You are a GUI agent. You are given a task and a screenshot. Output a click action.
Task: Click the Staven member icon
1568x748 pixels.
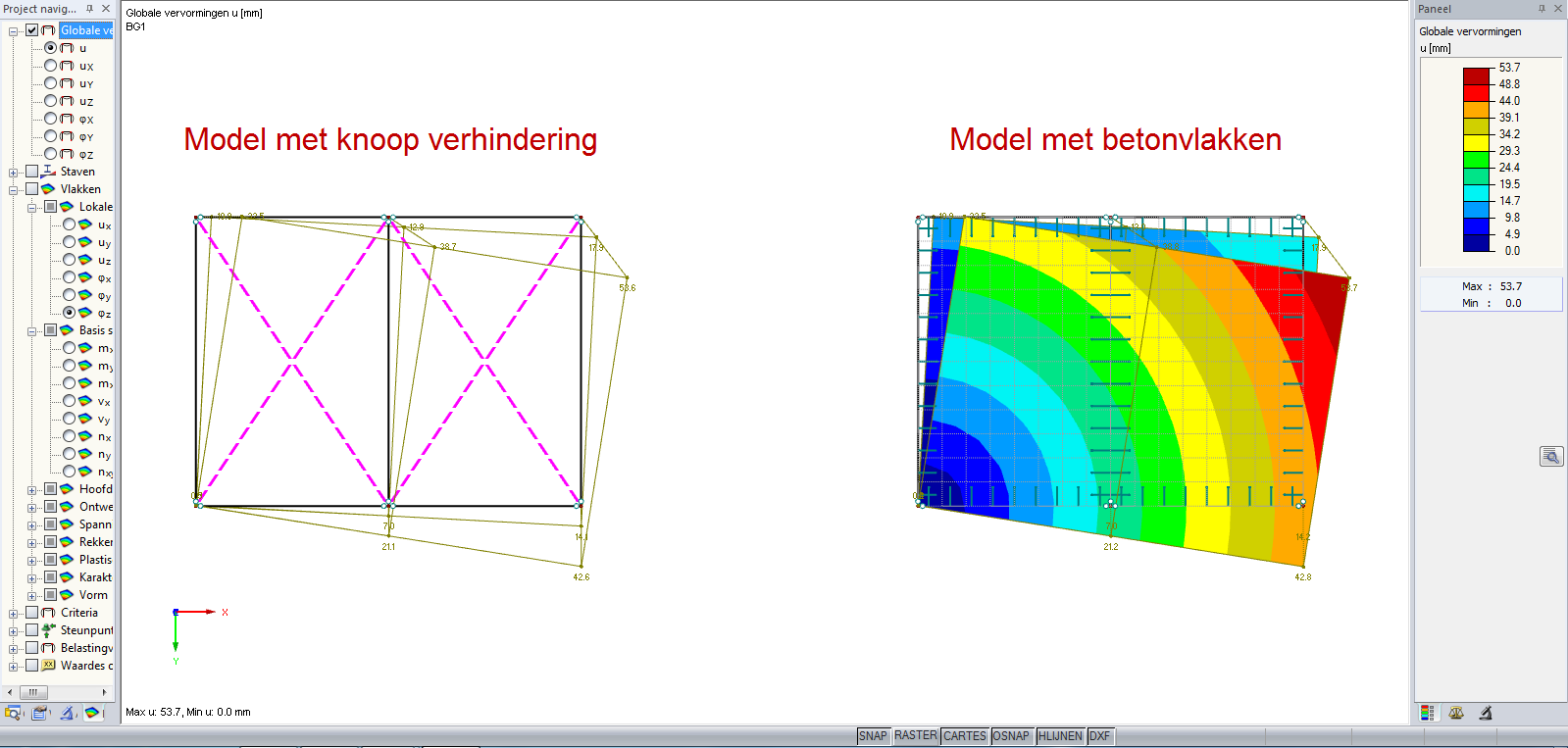[48, 172]
